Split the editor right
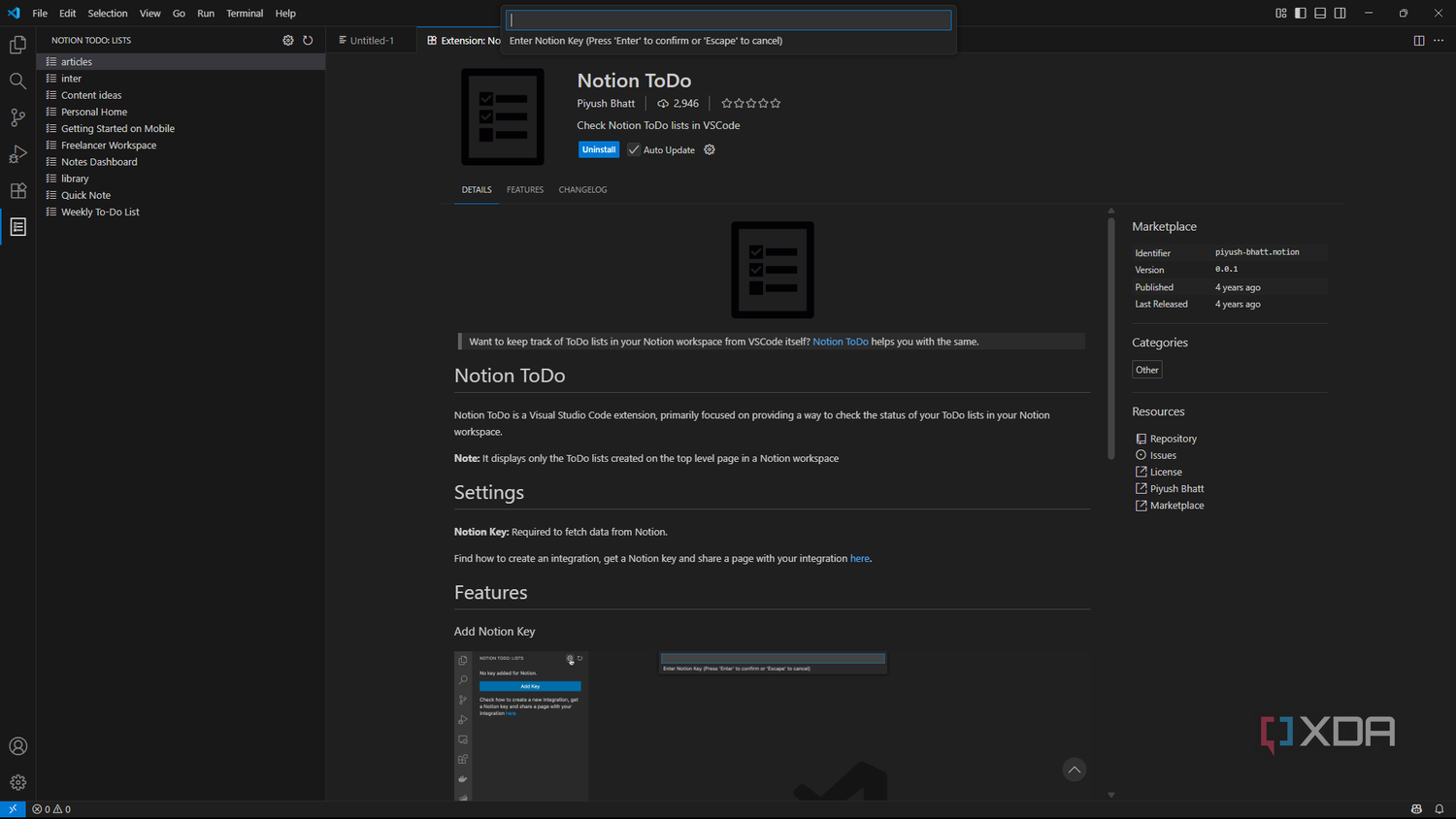Screen dimensions: 1456x819 point(1419,40)
